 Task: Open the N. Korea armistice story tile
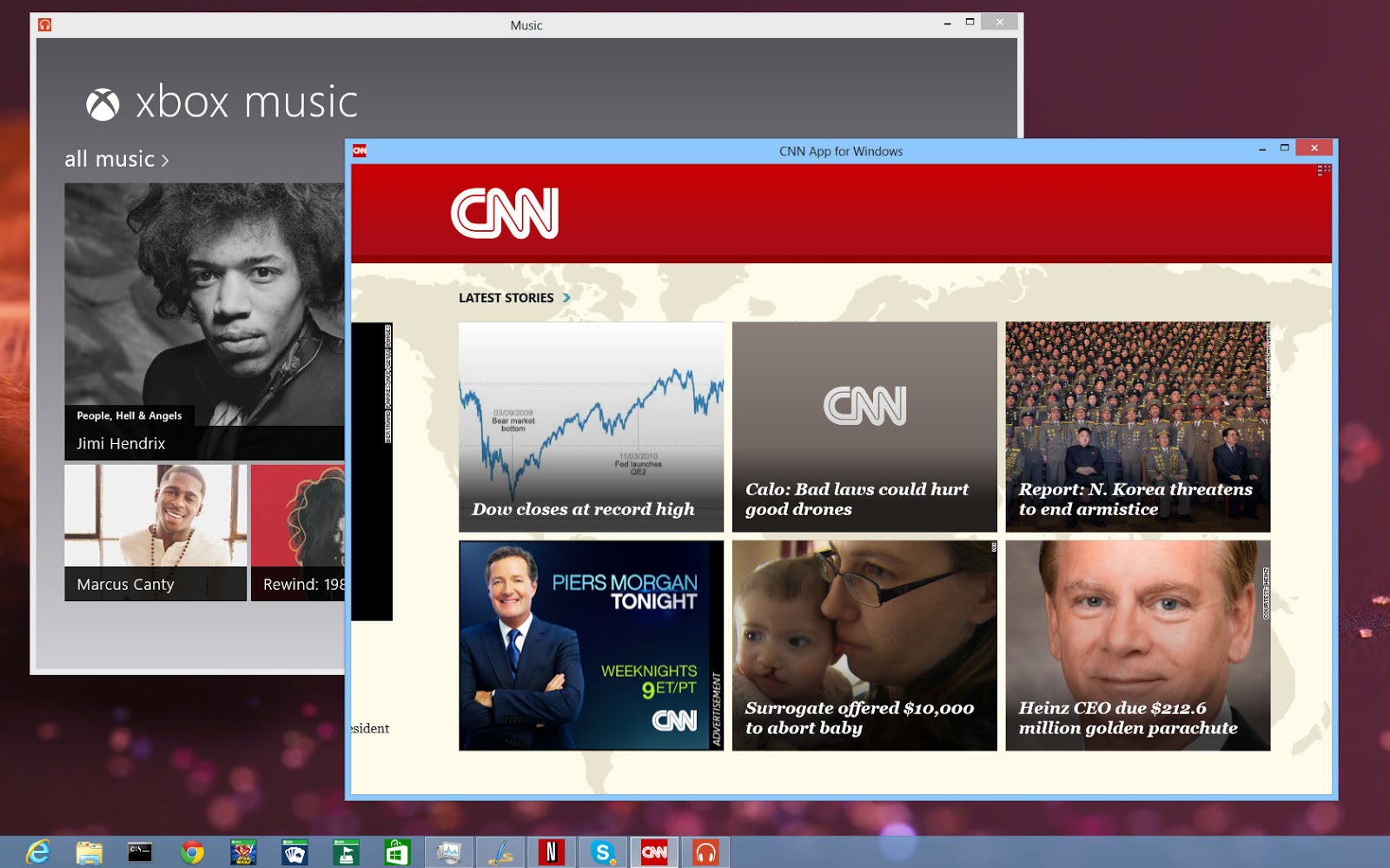1138,427
